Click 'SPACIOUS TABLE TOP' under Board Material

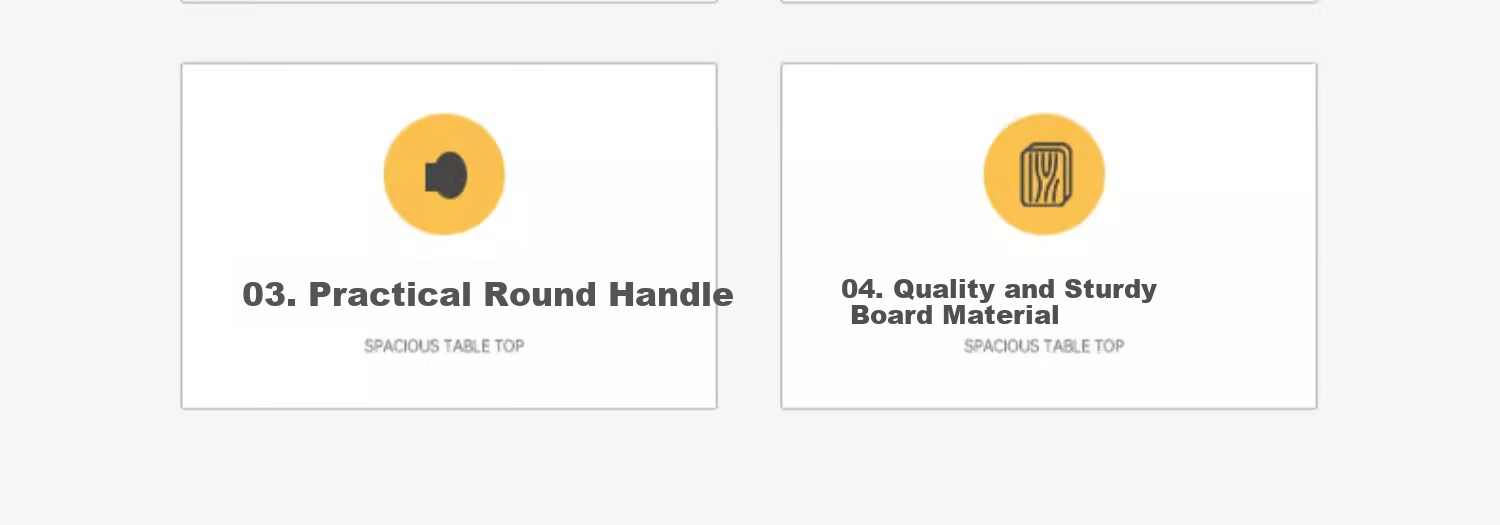pyautogui.click(x=1044, y=346)
